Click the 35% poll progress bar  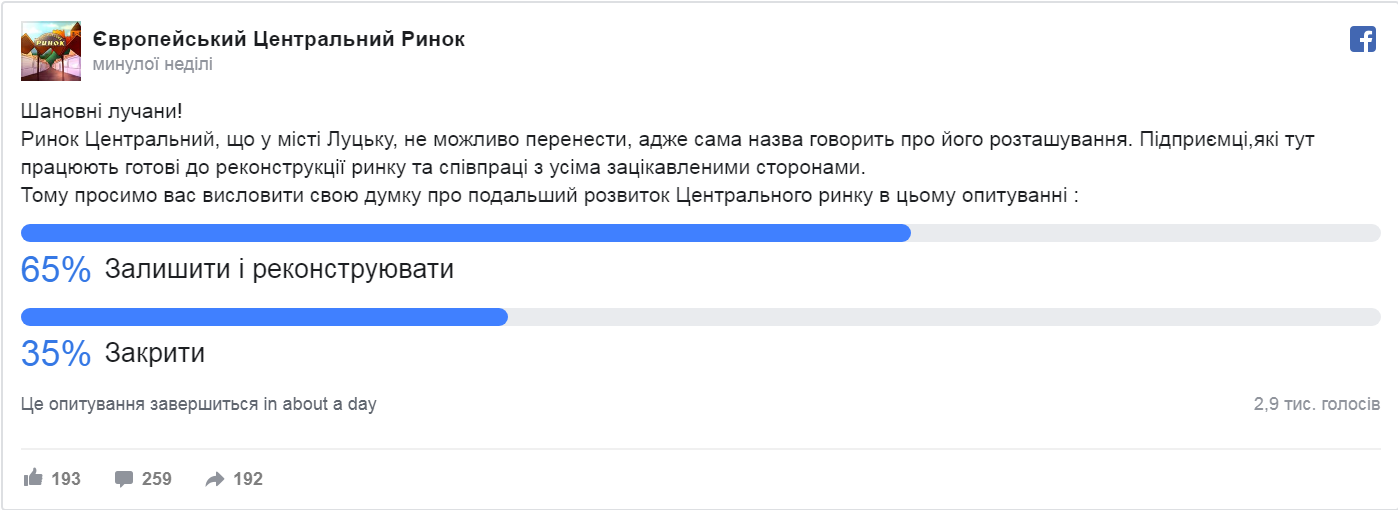coord(264,317)
